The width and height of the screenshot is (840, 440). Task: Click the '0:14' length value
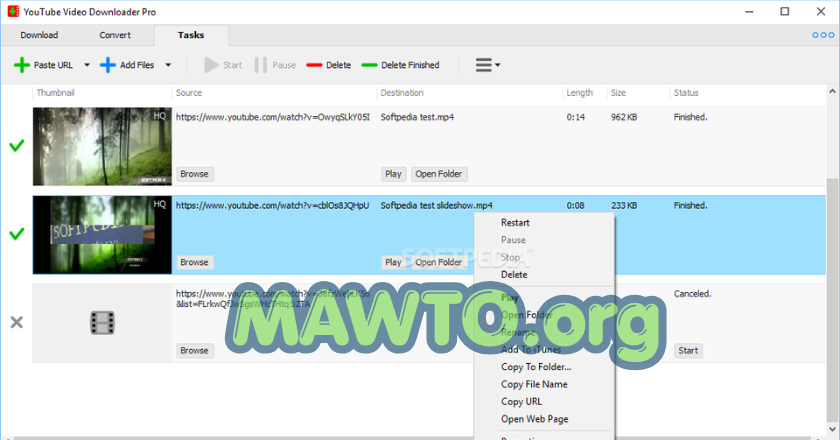click(x=576, y=117)
